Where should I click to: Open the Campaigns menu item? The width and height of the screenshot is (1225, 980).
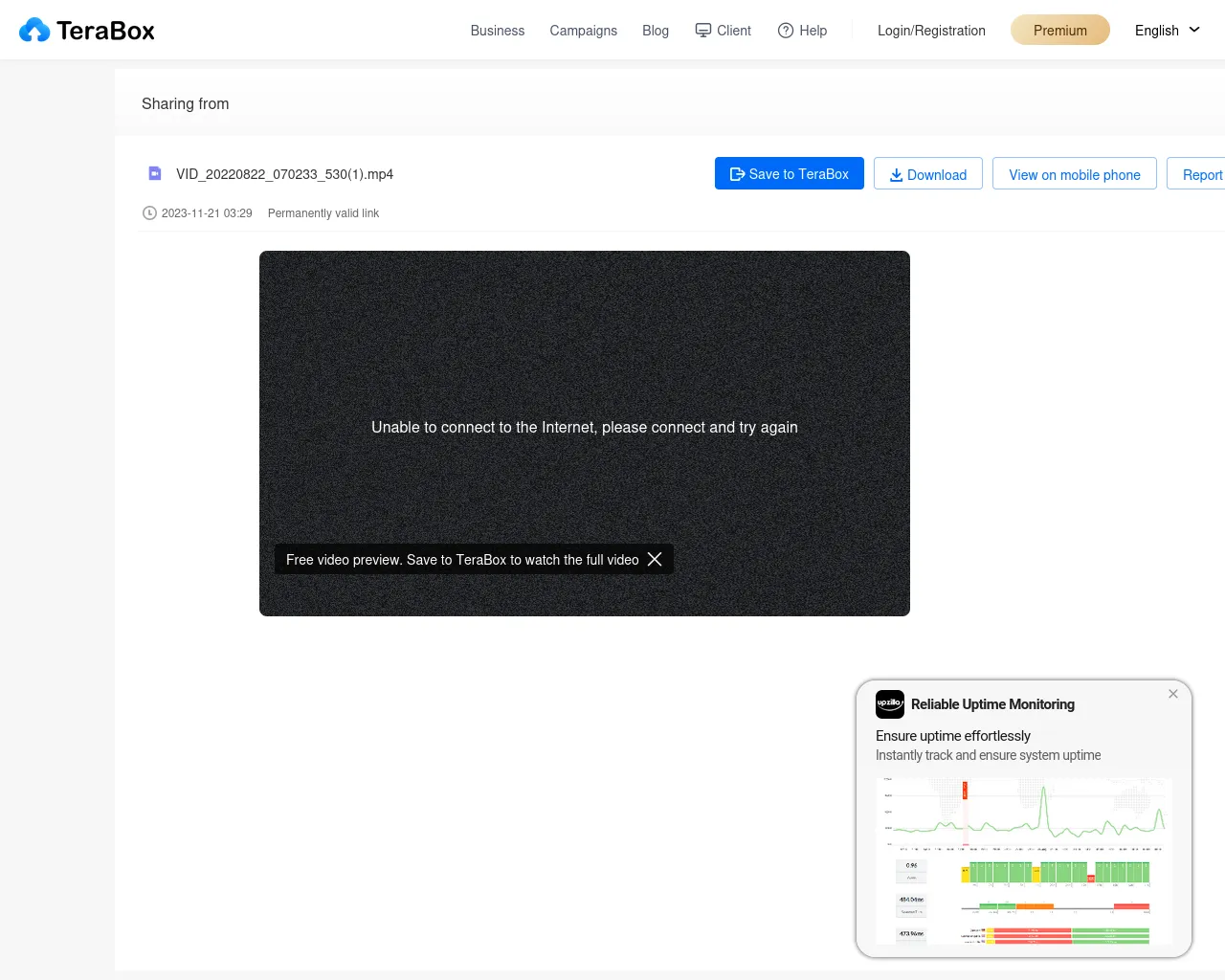click(x=583, y=31)
